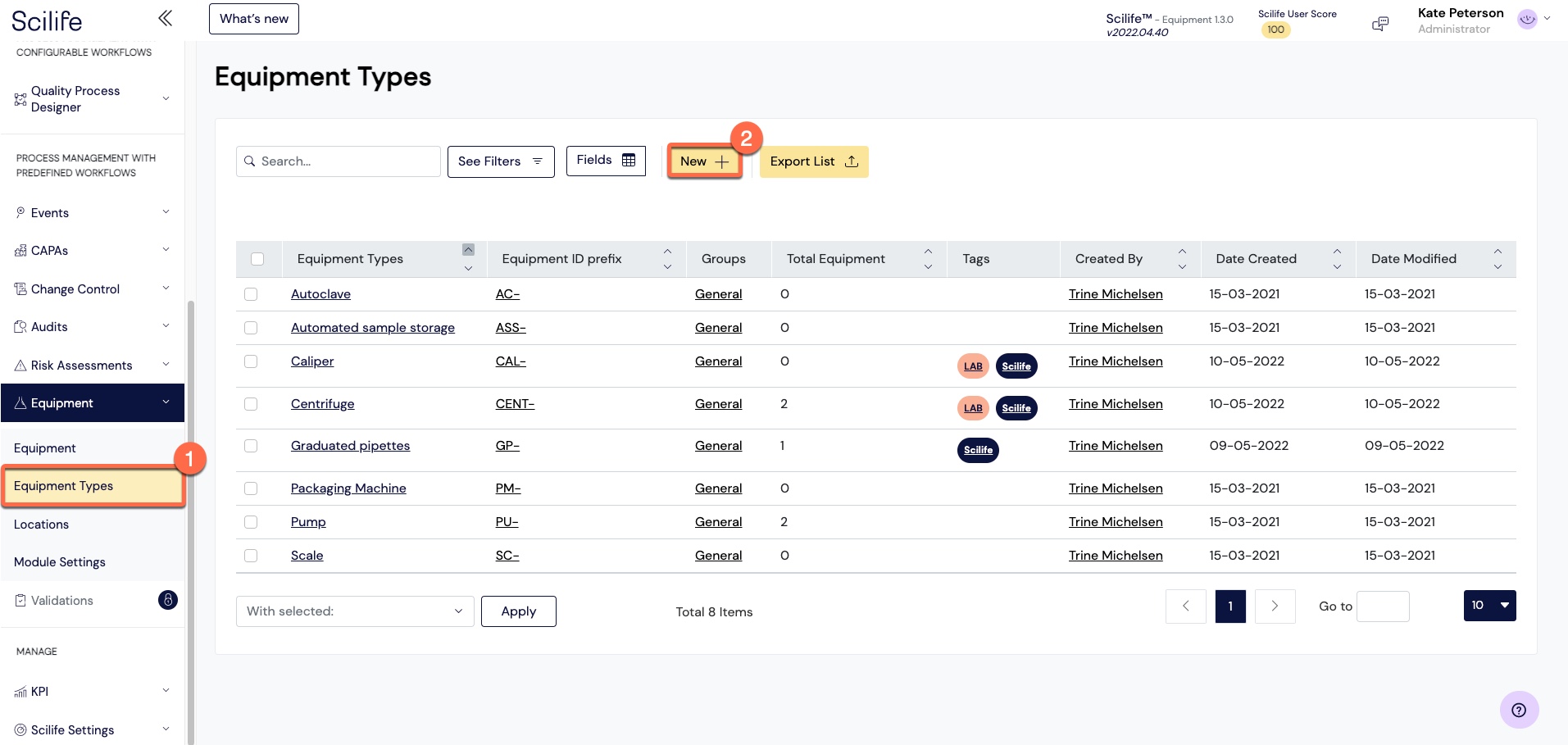Click the Export List button
Viewport: 1568px width, 745px height.
pyautogui.click(x=814, y=161)
